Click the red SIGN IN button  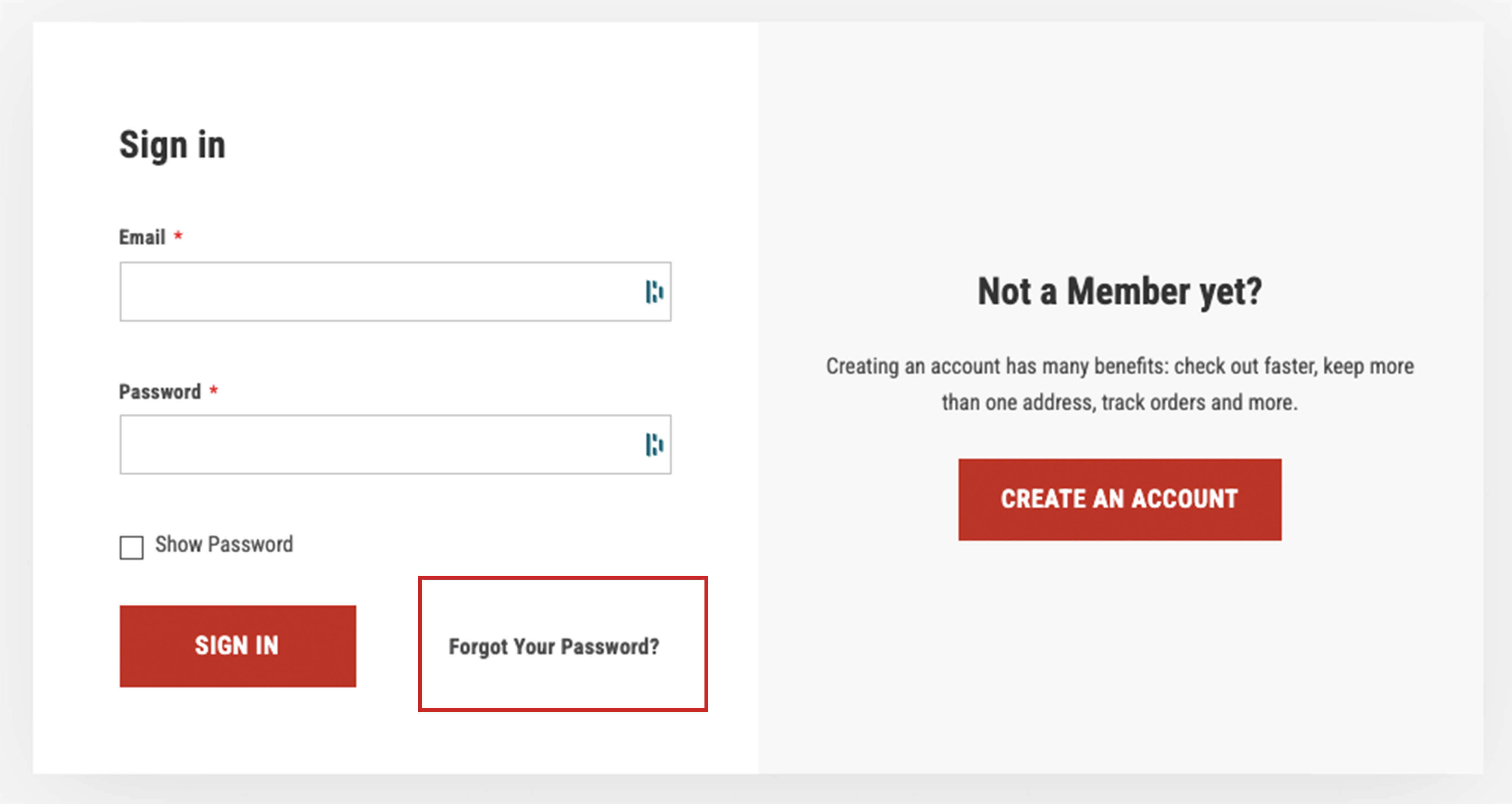coord(238,645)
